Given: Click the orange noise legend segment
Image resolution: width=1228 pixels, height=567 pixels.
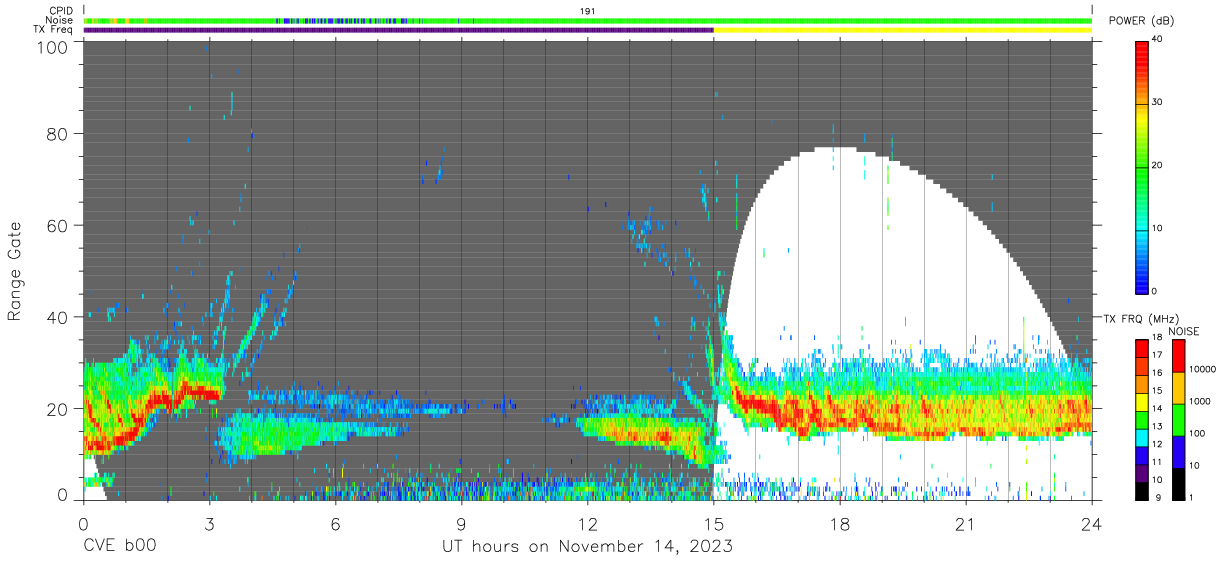Looking at the screenshot, I should 1178,388.
